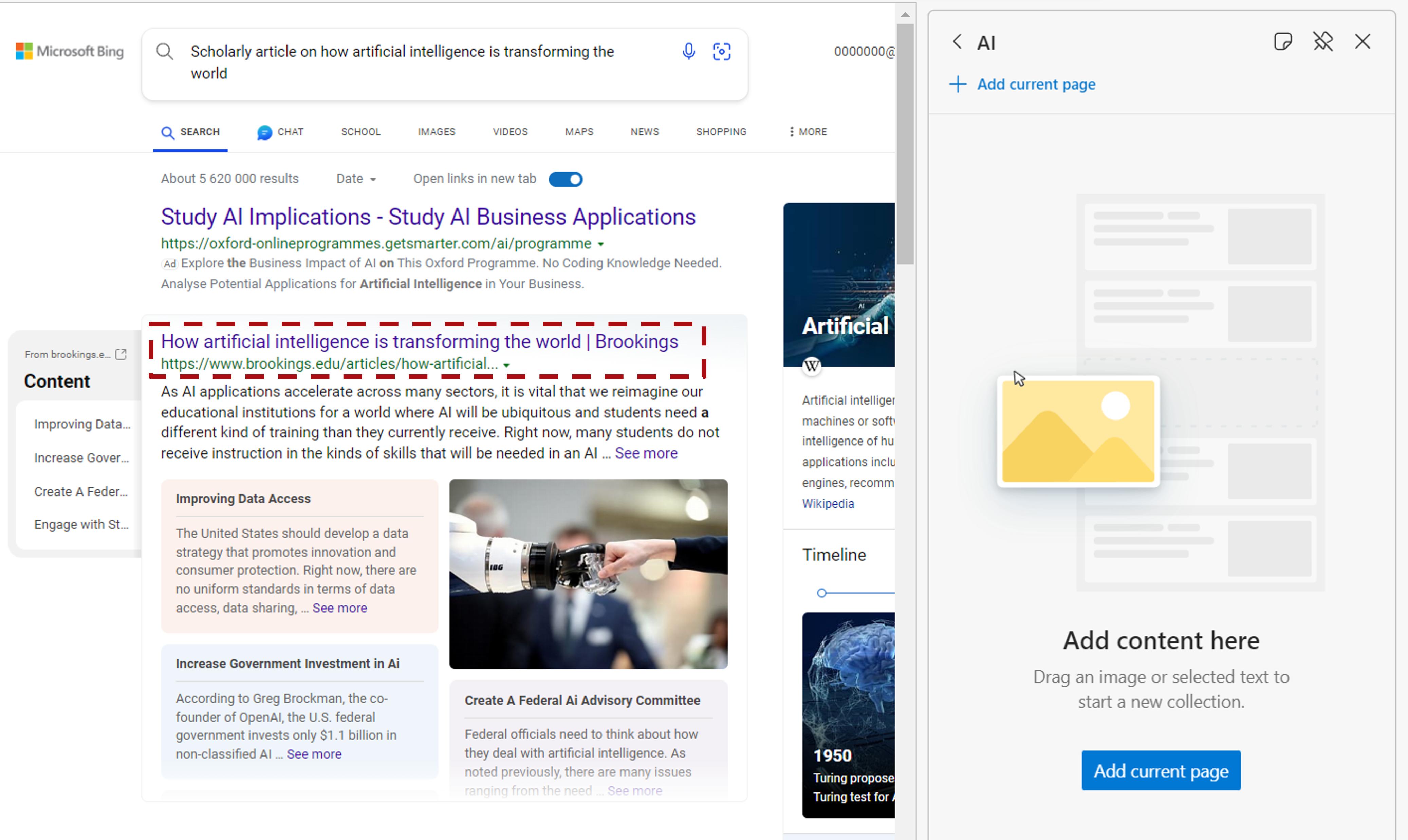
Task: Select Create A Feder... in Content list
Action: coord(81,492)
